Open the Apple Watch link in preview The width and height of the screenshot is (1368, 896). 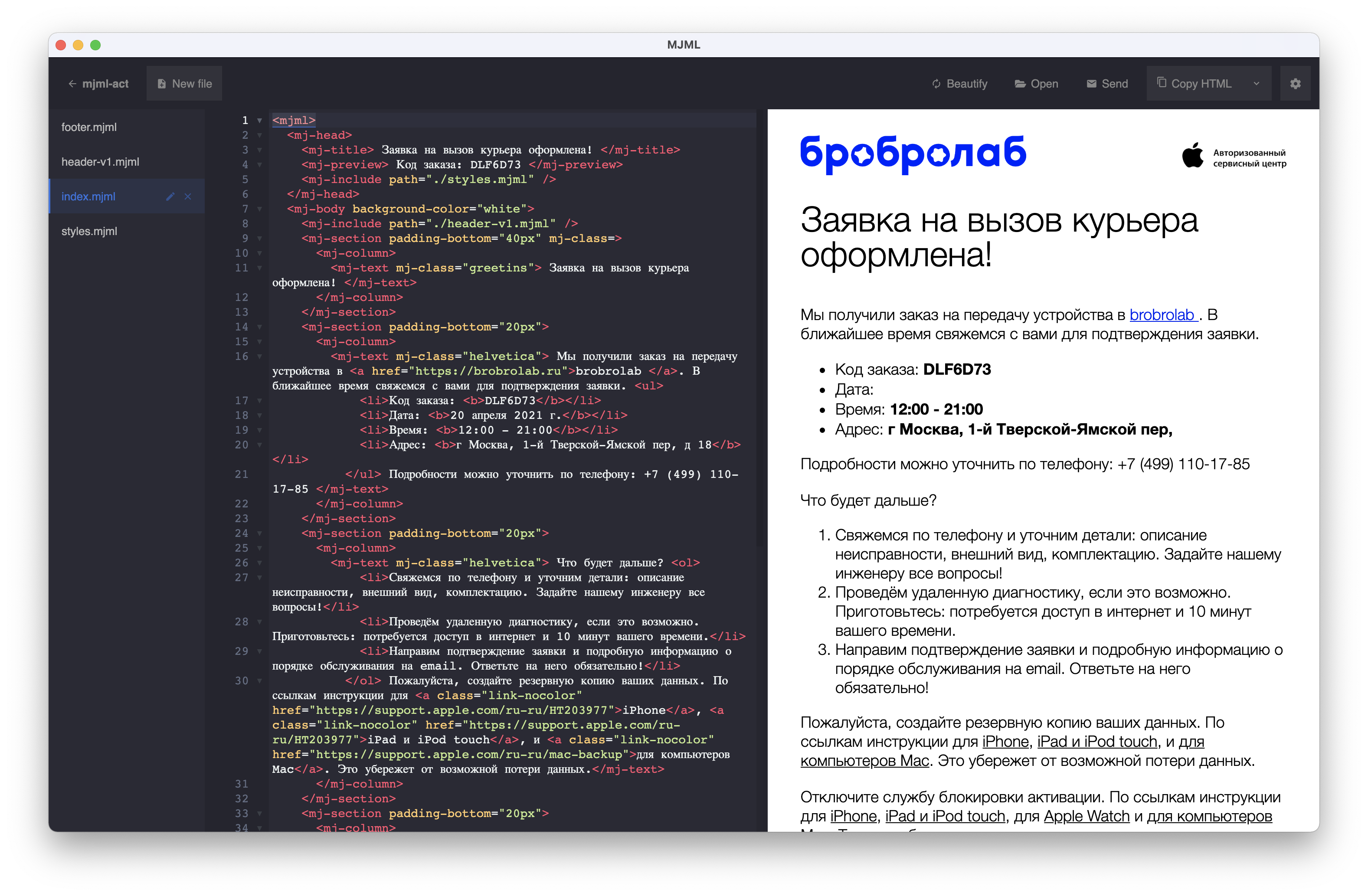[1087, 816]
